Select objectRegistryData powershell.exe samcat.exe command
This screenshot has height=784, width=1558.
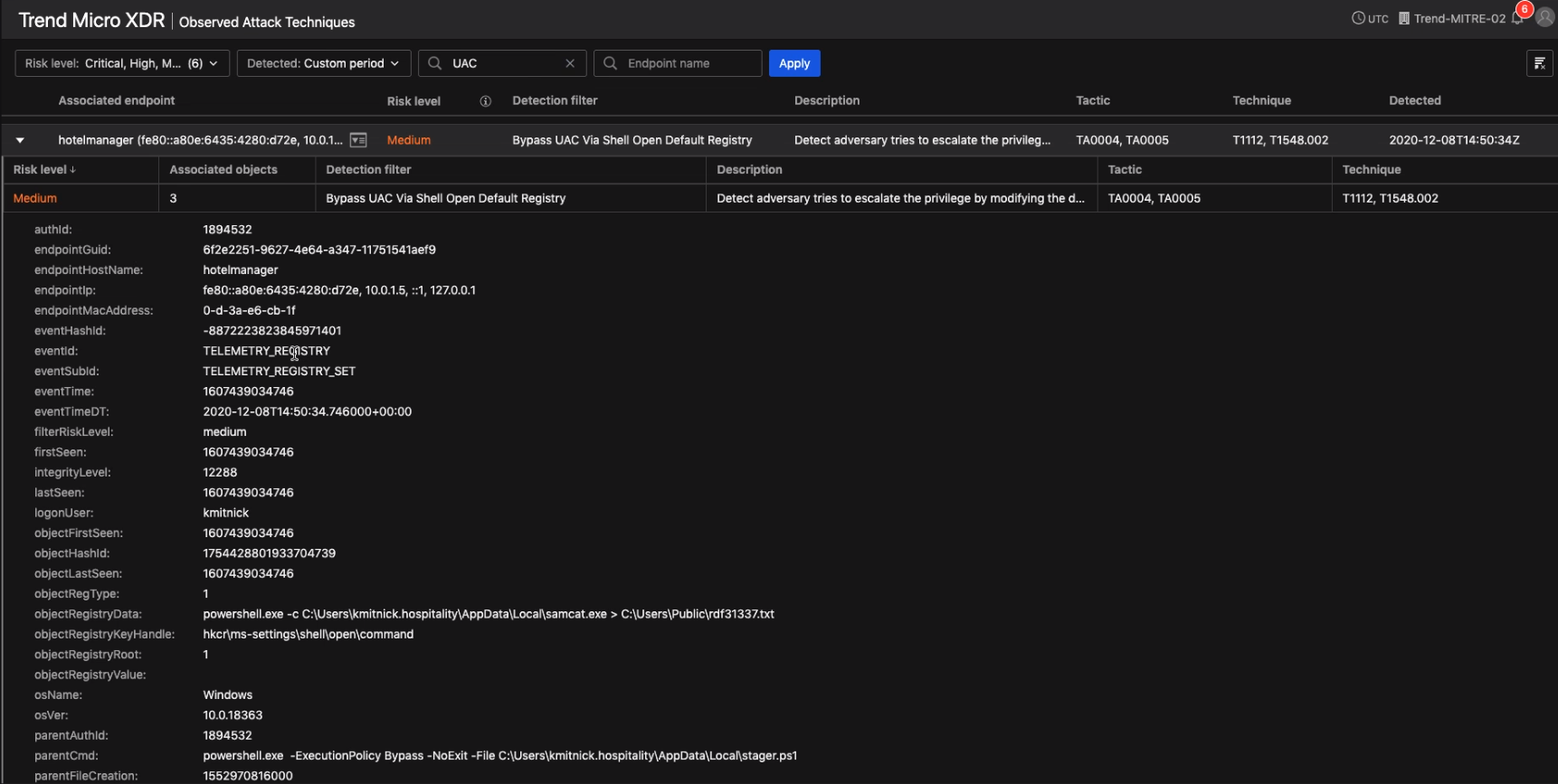pyautogui.click(x=489, y=614)
